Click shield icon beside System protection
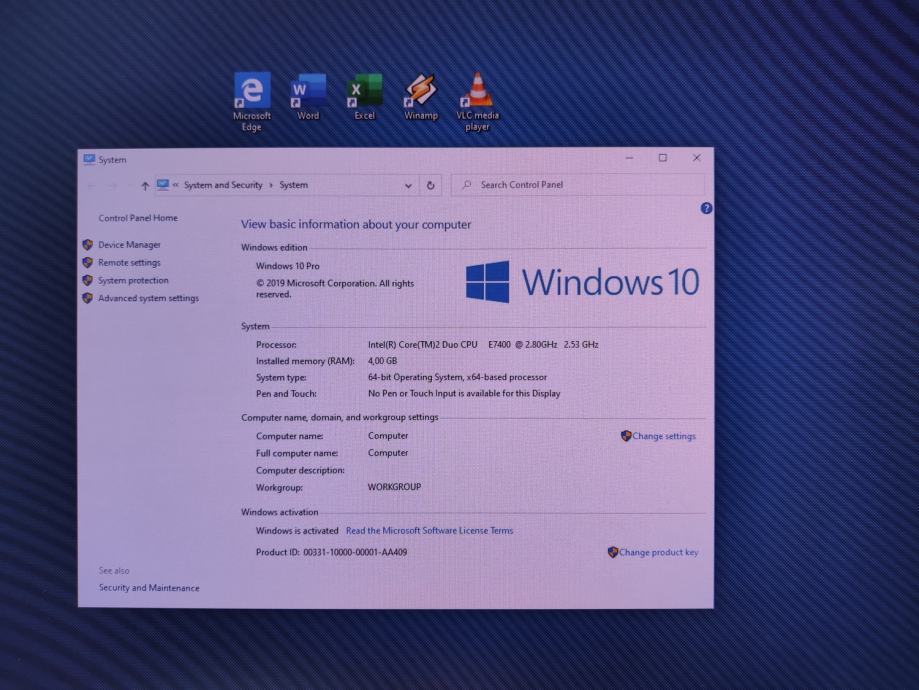 coord(88,280)
